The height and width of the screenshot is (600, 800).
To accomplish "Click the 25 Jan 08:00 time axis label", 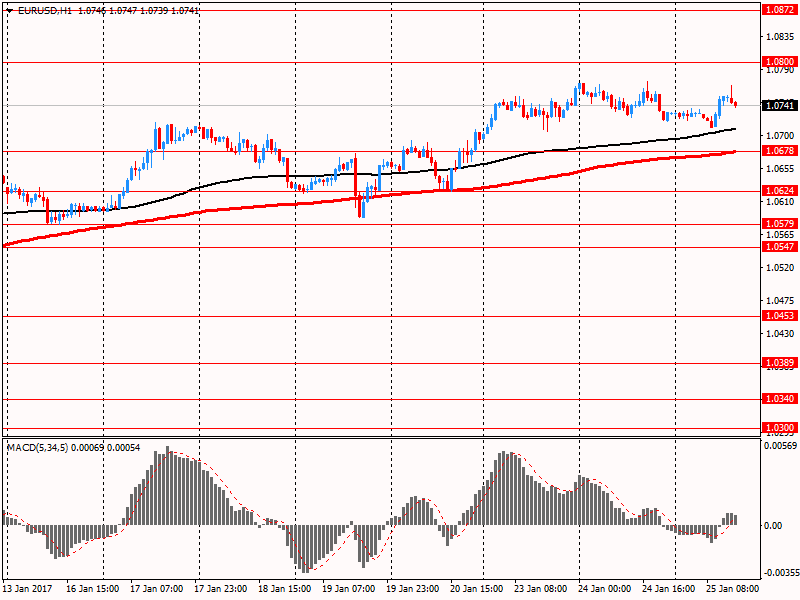I will [x=732, y=590].
